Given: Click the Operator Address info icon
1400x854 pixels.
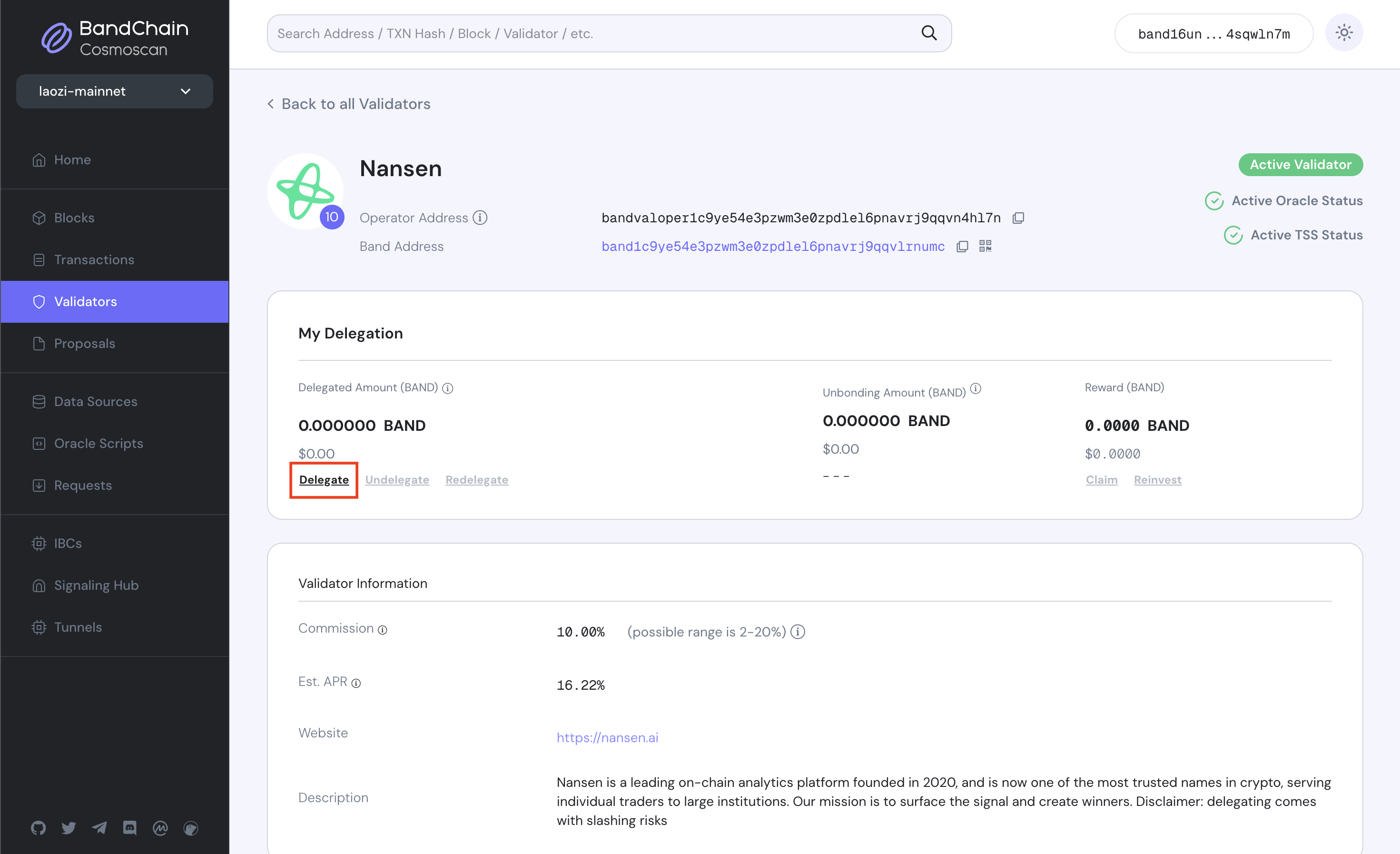Looking at the screenshot, I should click(x=480, y=218).
